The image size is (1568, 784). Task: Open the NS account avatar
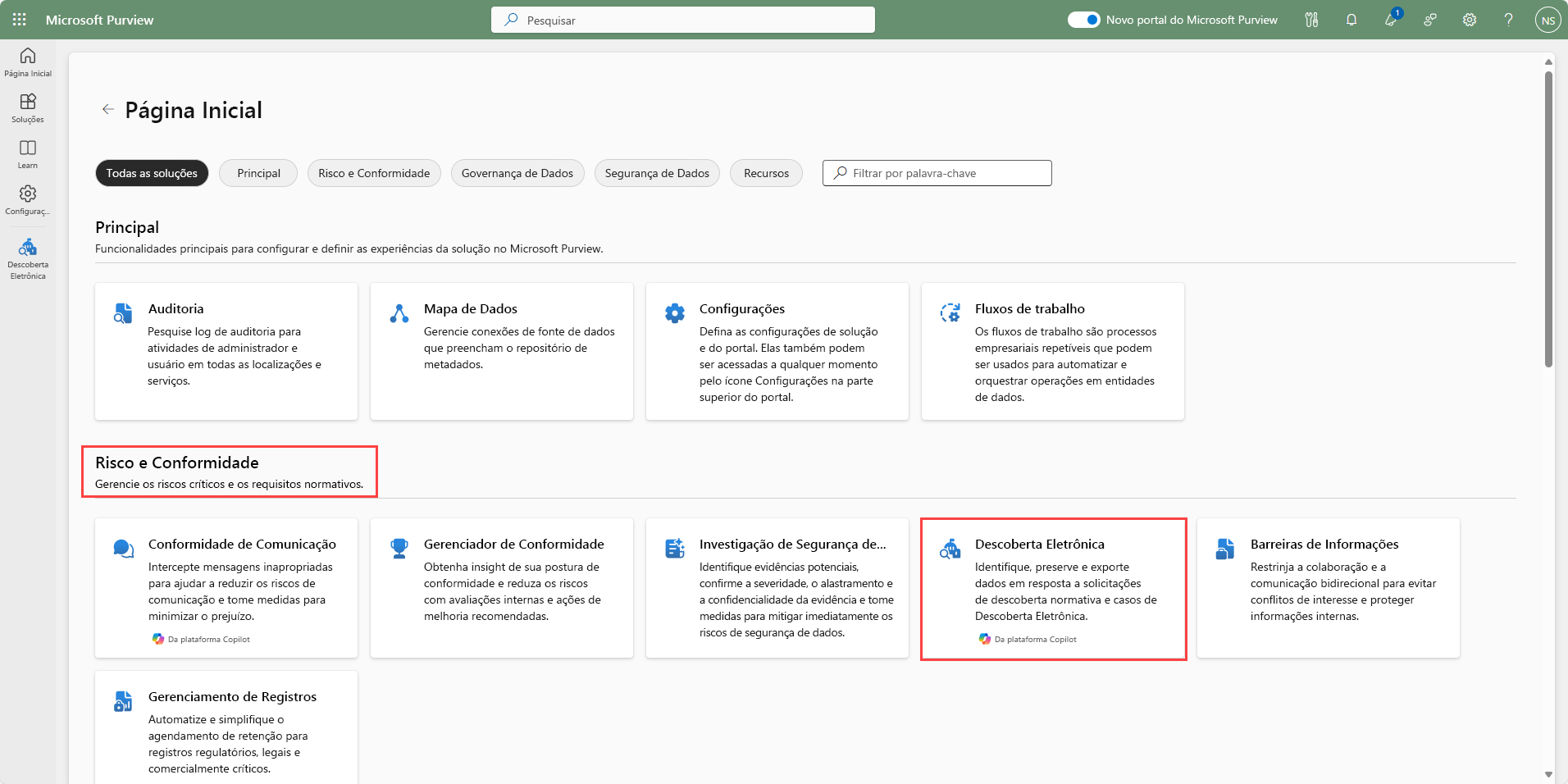click(x=1547, y=21)
